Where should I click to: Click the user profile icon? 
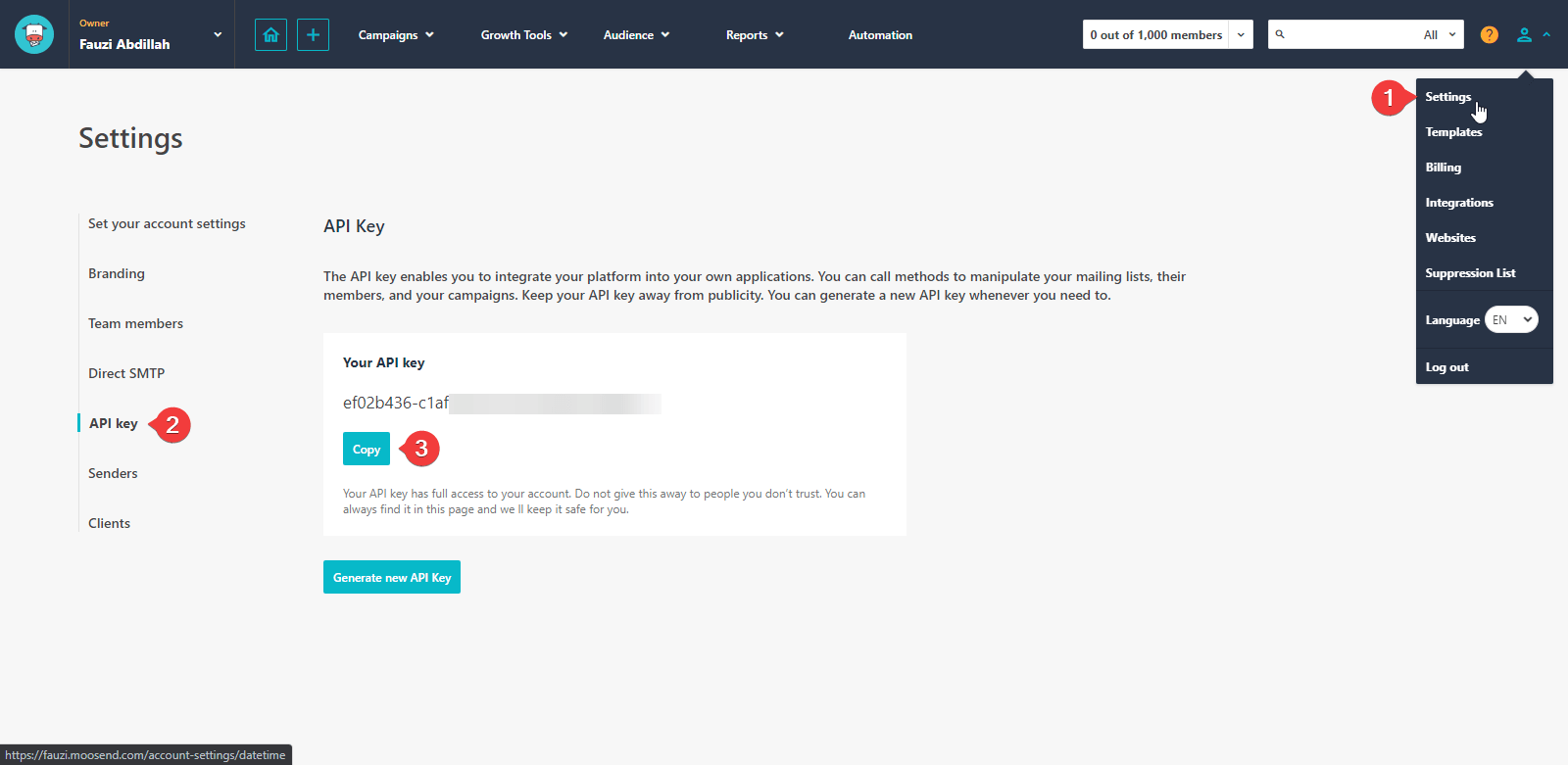1524,34
